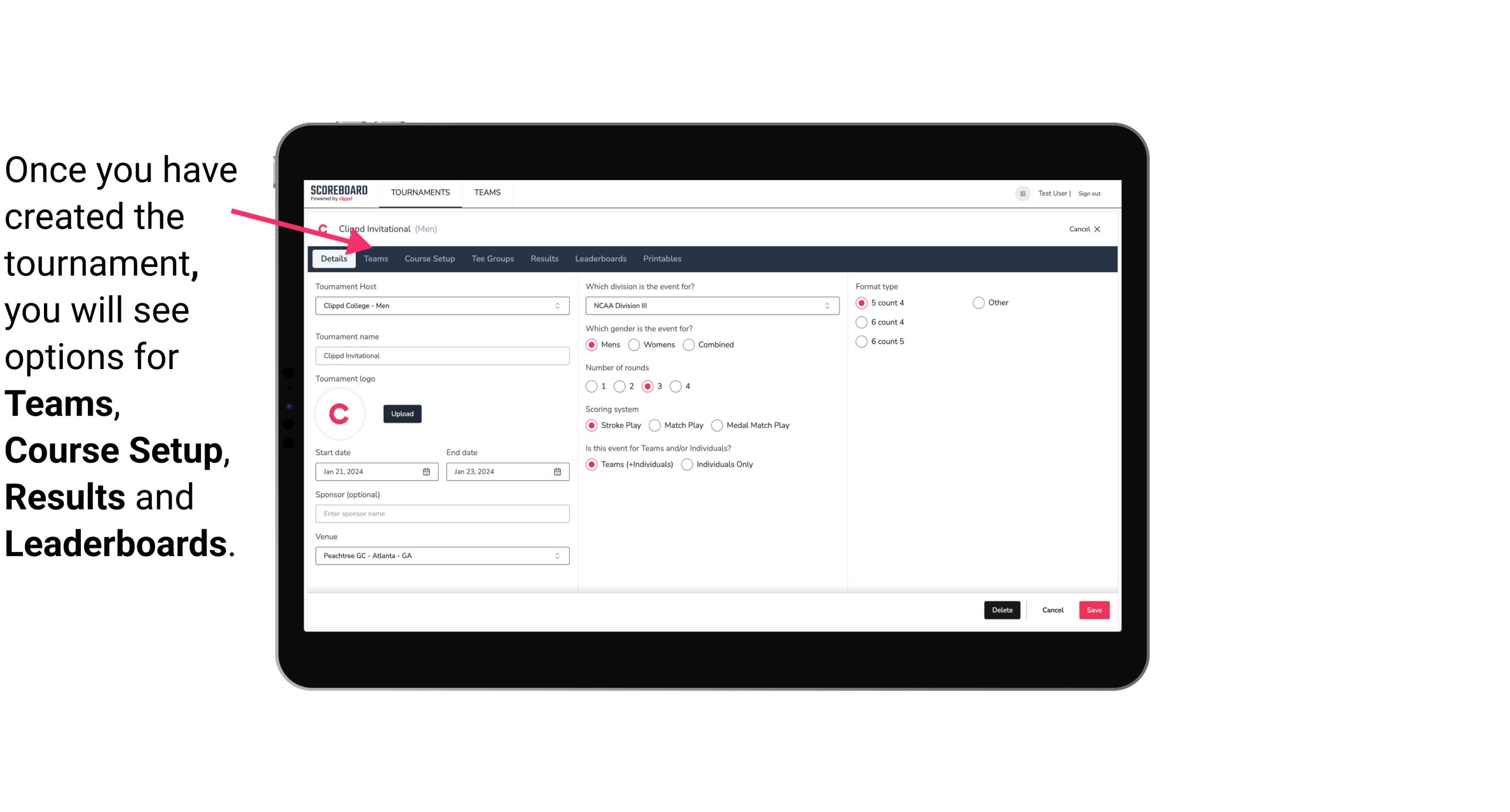Click the red Save button
1510x812 pixels.
pyautogui.click(x=1093, y=609)
